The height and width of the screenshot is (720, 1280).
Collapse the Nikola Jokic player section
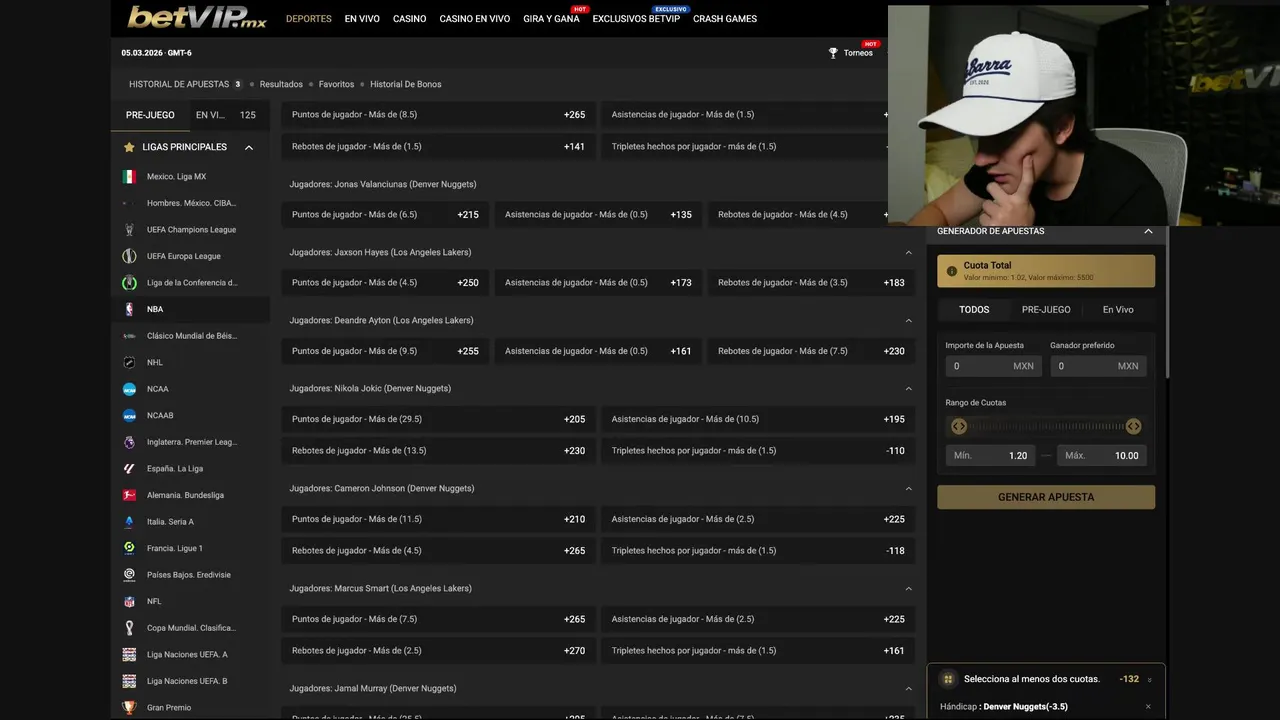pyautogui.click(x=908, y=388)
